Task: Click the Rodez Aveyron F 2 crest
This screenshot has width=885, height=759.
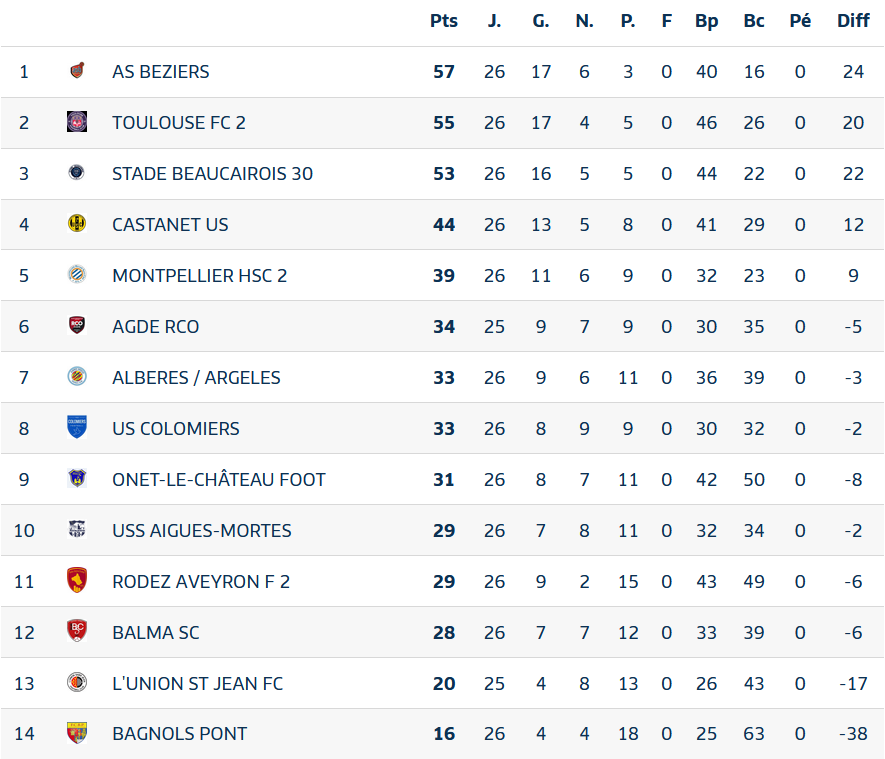Action: [x=77, y=581]
